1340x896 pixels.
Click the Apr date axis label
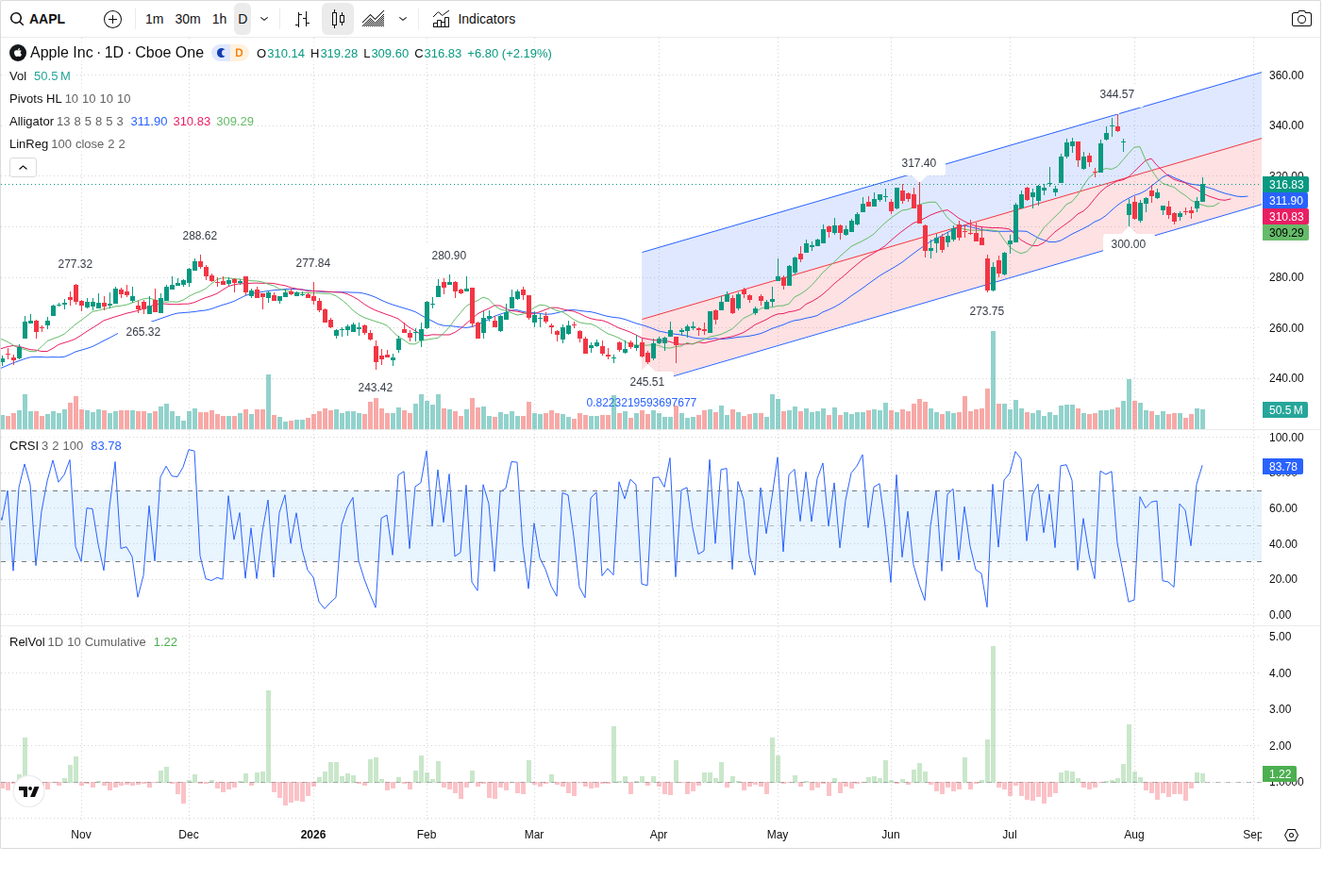coord(659,835)
